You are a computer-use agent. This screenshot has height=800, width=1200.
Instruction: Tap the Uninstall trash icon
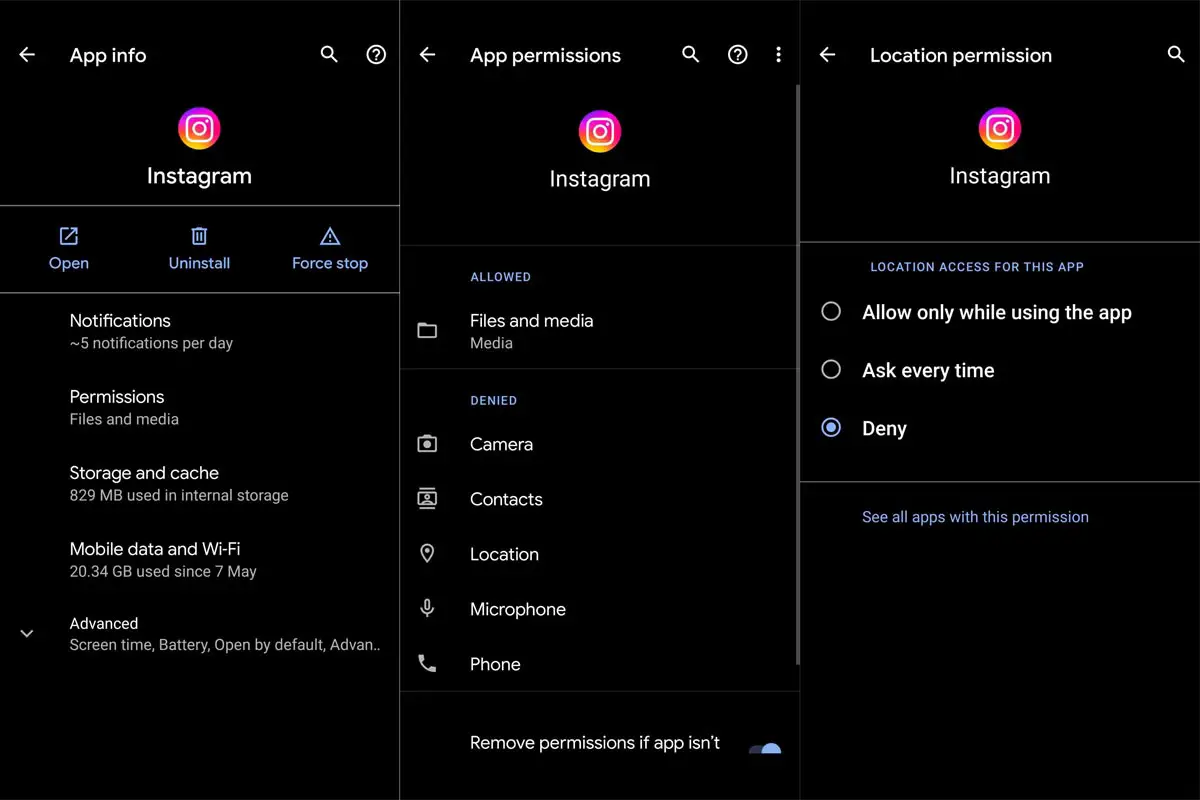click(199, 236)
